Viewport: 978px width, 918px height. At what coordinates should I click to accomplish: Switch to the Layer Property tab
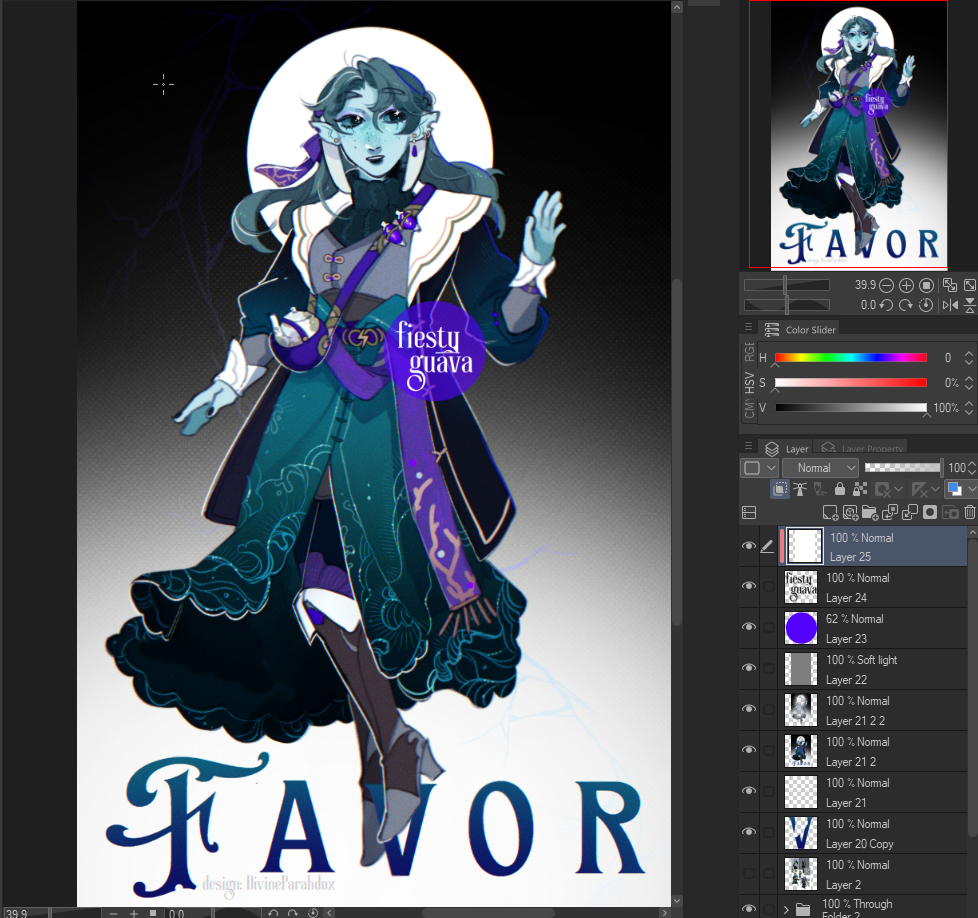862,449
